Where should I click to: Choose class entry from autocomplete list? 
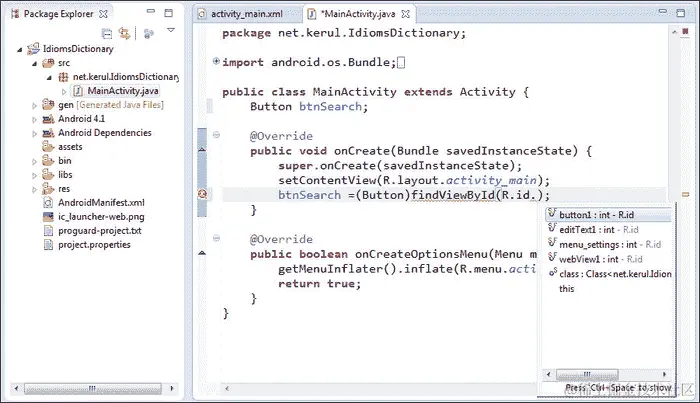pos(609,274)
